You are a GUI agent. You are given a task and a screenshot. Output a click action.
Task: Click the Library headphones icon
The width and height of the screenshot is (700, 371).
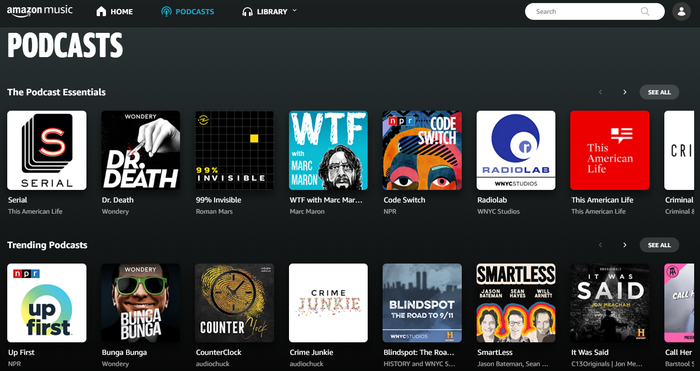click(247, 12)
